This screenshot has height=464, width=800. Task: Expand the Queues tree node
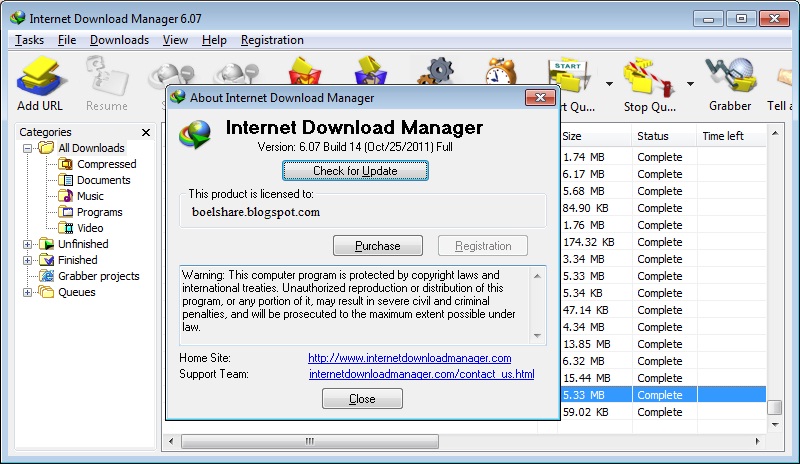click(28, 292)
